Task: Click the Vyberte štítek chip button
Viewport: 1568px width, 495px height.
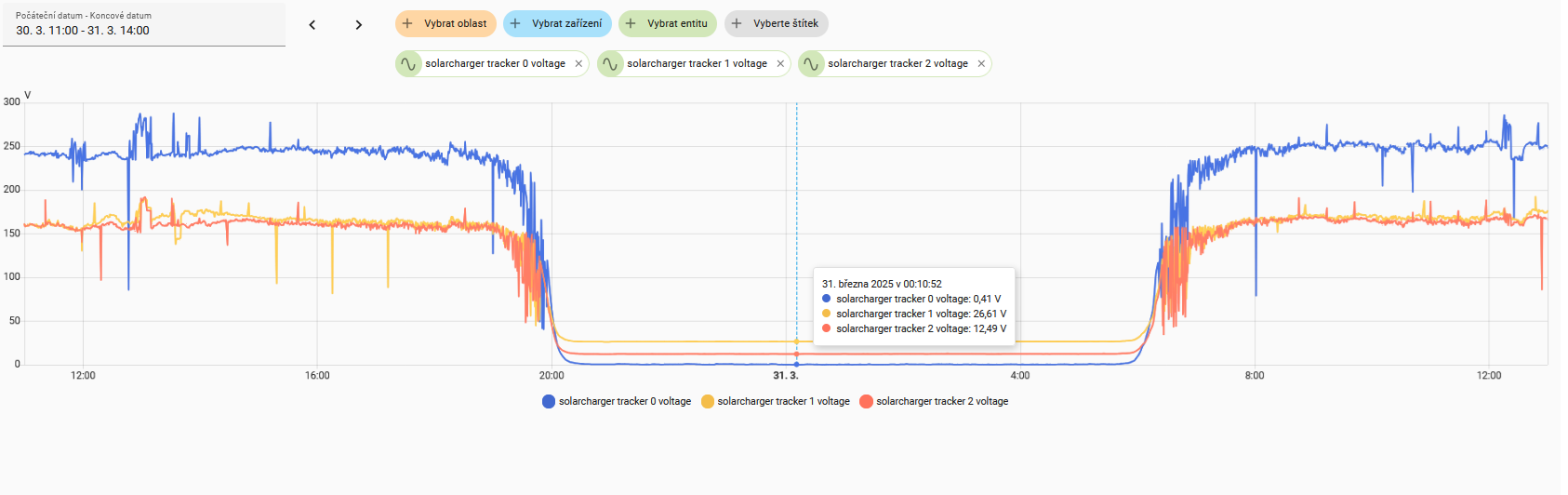Action: [777, 24]
